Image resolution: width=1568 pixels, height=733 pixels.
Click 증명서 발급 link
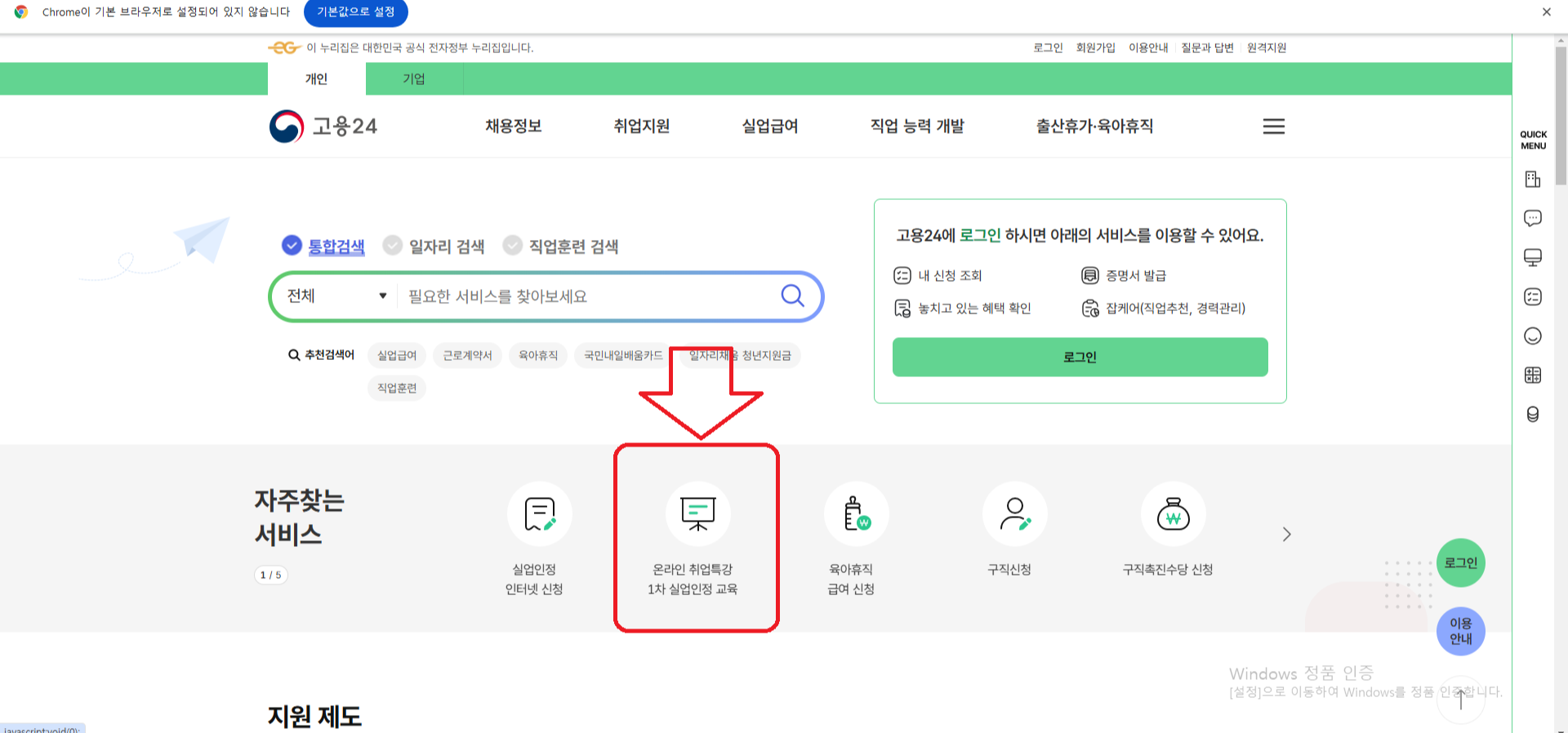point(1124,276)
